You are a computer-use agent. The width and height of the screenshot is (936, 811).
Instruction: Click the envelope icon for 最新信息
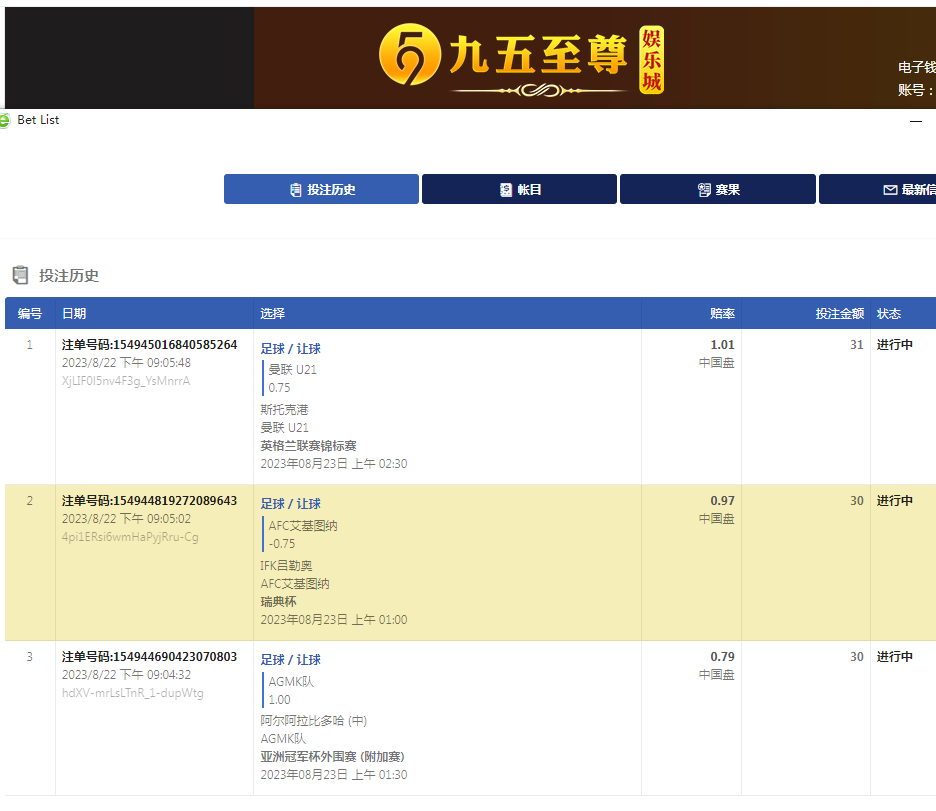pos(890,190)
